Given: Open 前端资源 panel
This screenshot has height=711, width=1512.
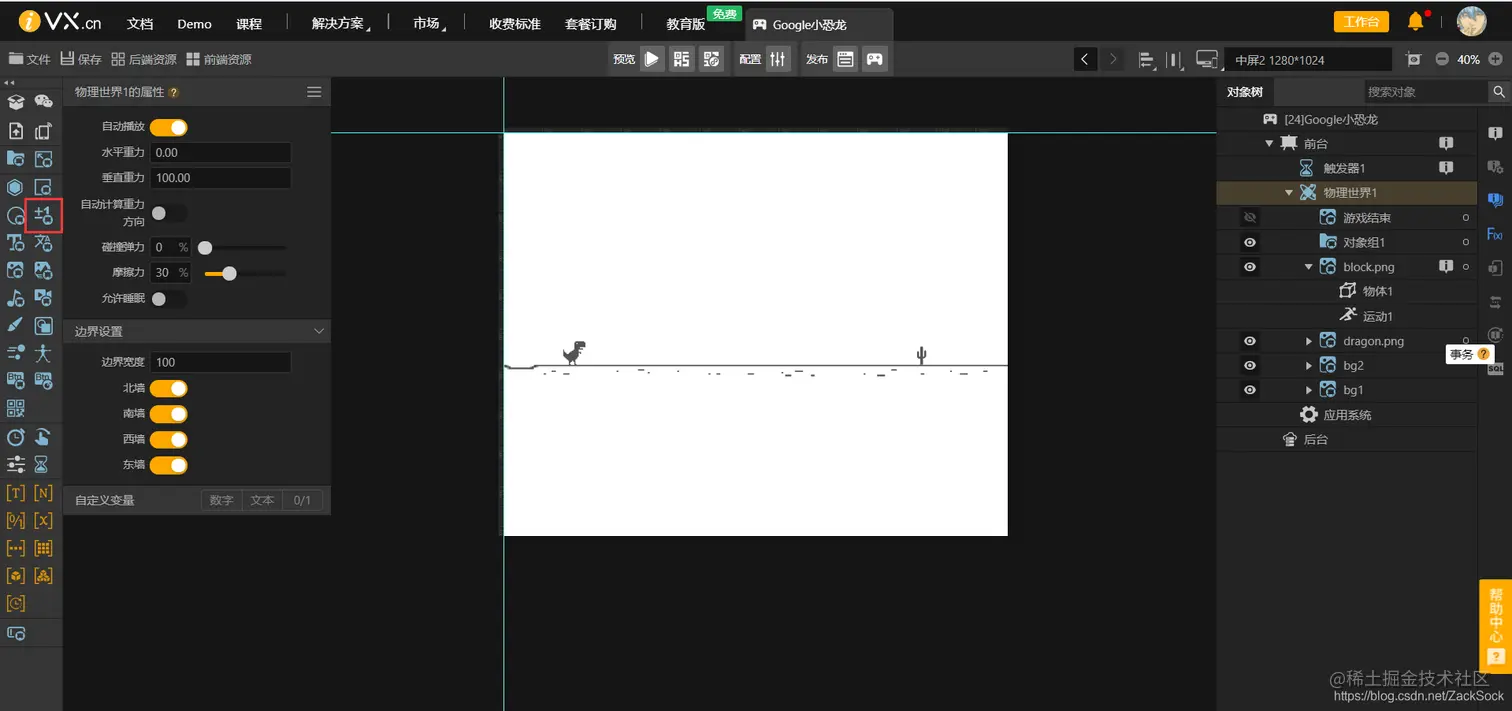Looking at the screenshot, I should click(219, 59).
